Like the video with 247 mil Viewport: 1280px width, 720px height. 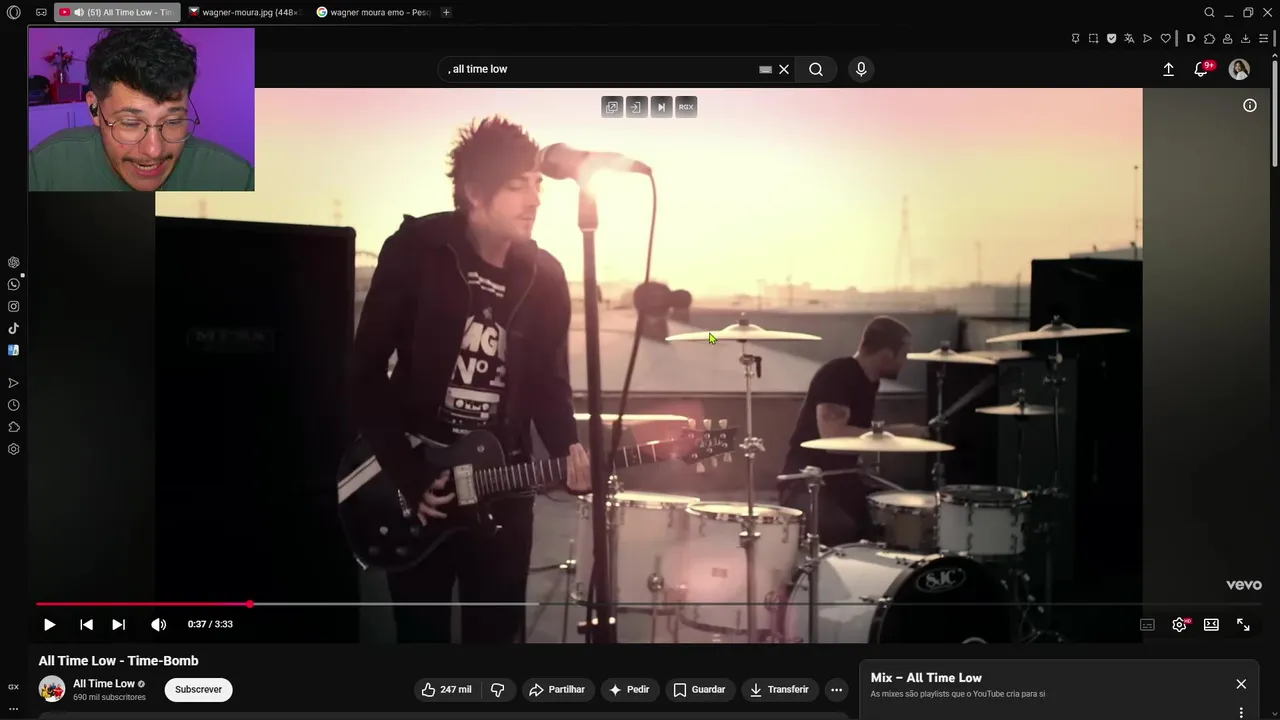tap(446, 689)
